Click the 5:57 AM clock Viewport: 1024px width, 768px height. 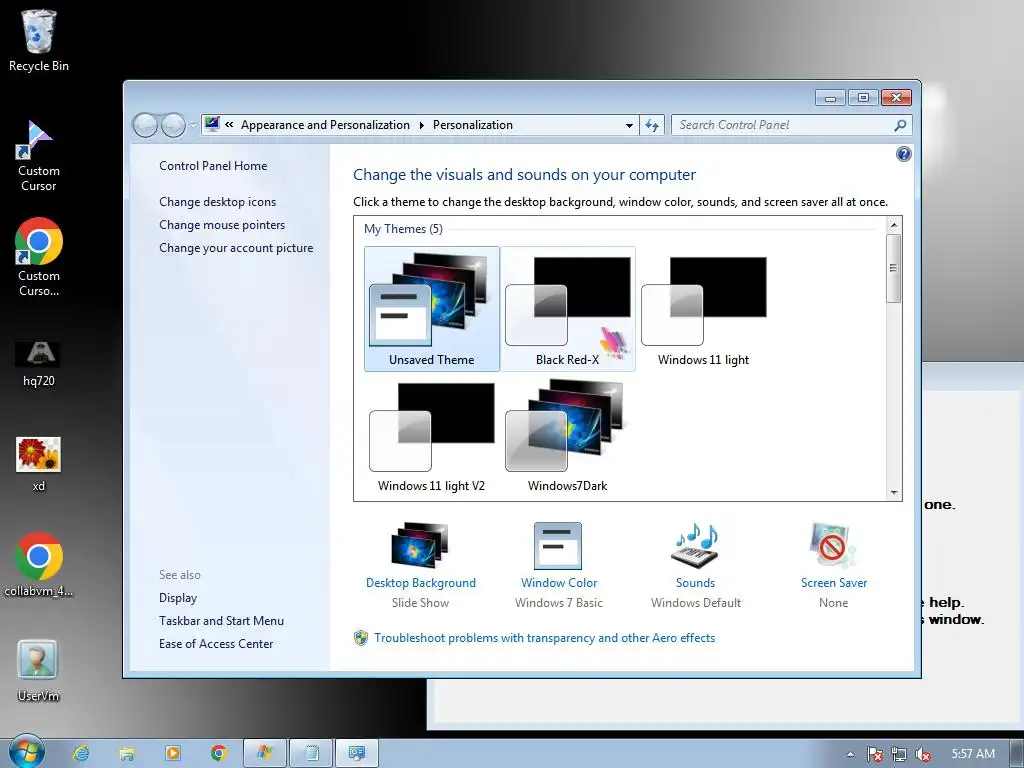tap(973, 754)
